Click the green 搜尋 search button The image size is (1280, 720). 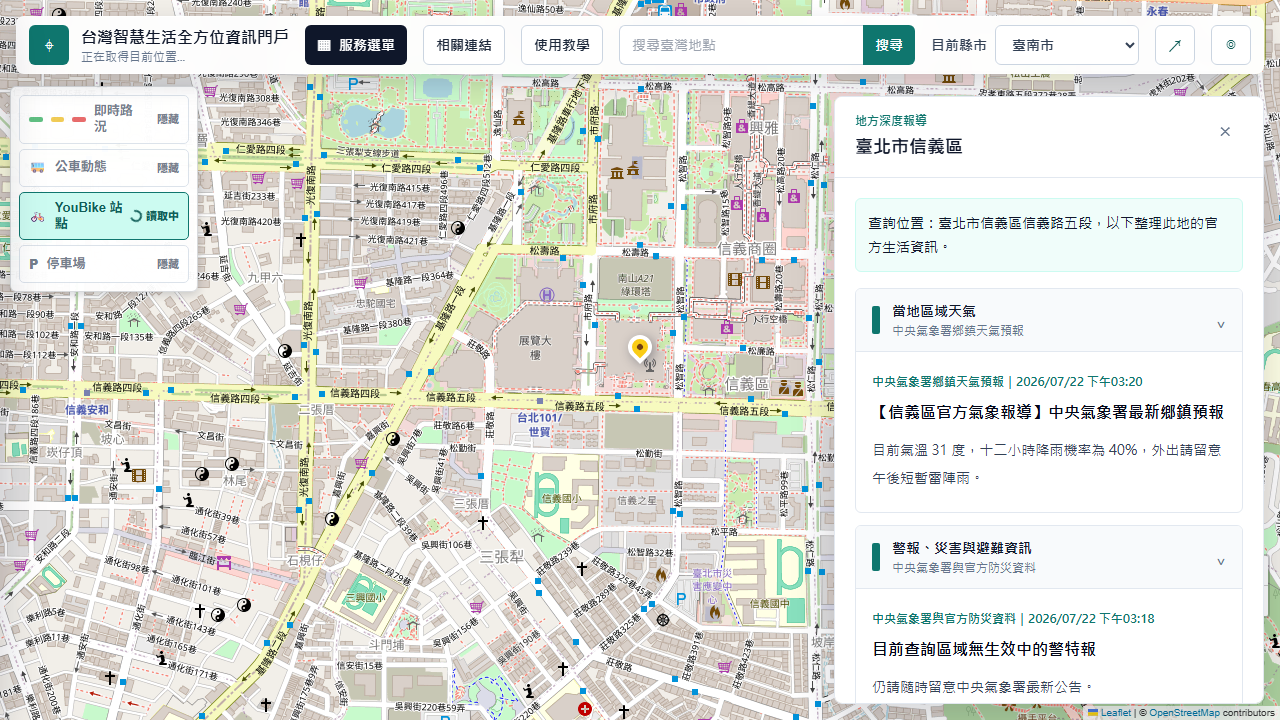(889, 45)
